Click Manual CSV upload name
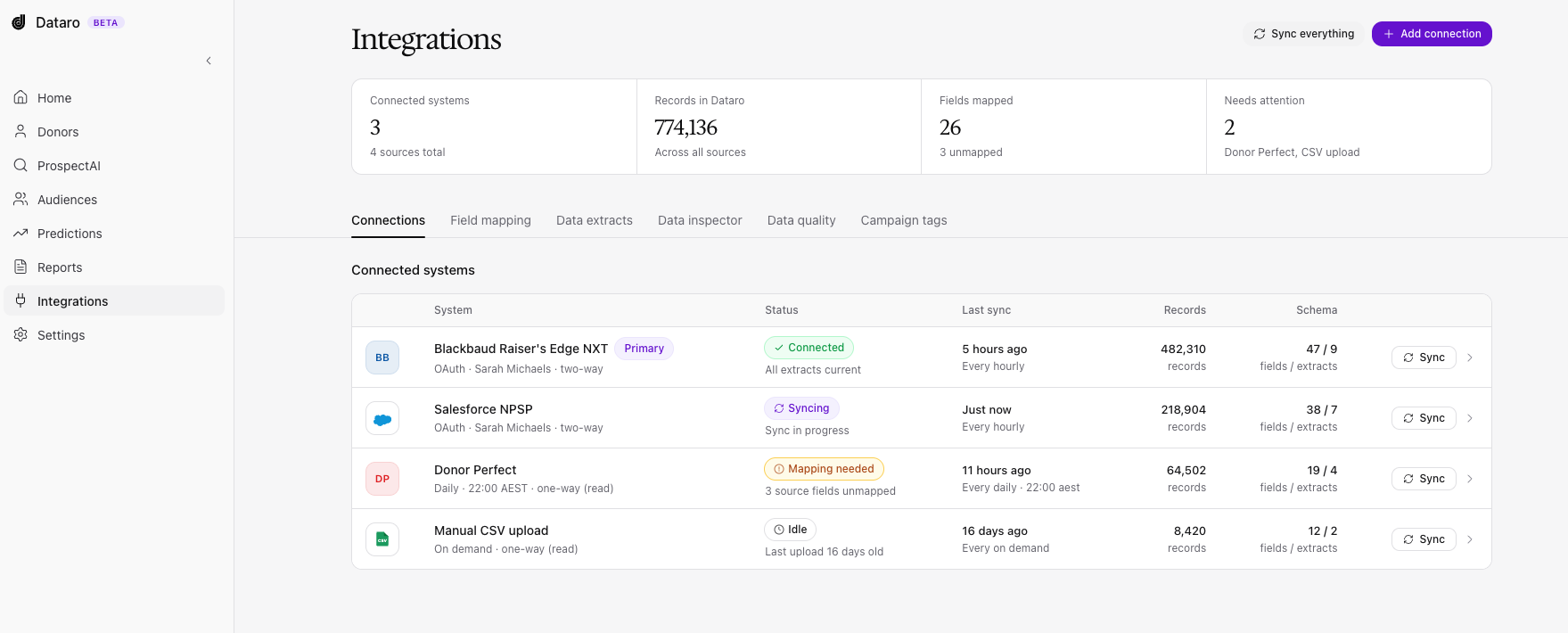Viewport: 1568px width, 633px height. [491, 530]
